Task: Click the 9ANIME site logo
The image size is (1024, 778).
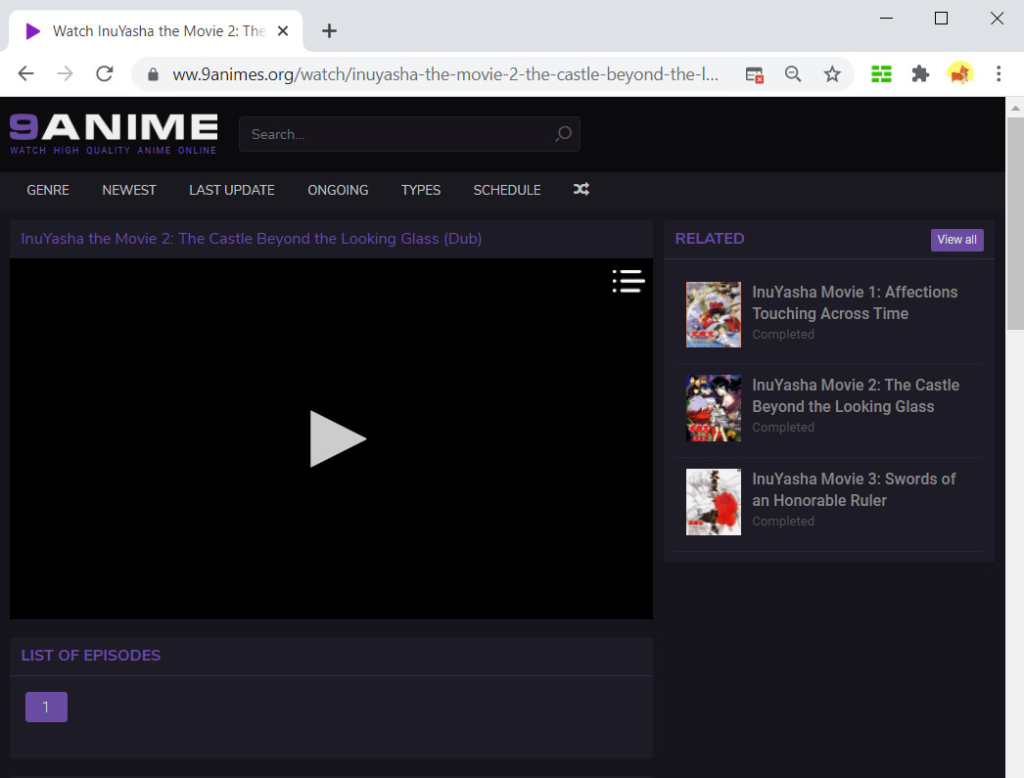Action: point(112,130)
